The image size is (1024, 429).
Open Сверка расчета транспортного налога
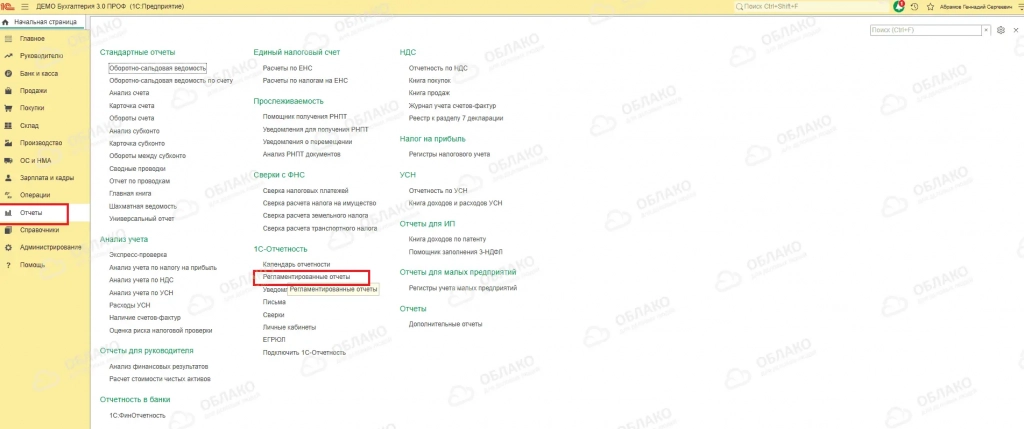[319, 229]
